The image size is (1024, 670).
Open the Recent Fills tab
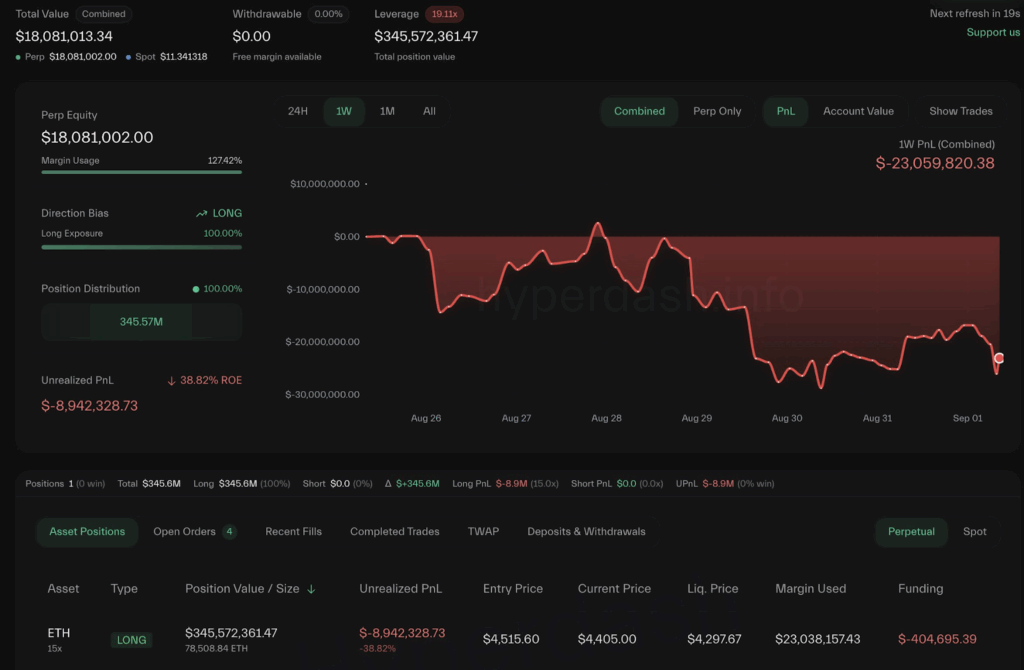point(293,532)
